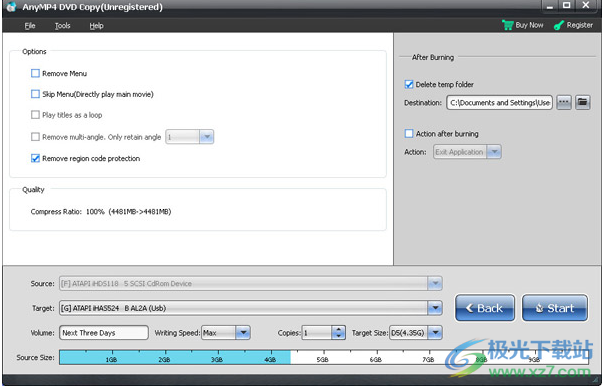Maximize the AnyMP4 window

pos(566,6)
